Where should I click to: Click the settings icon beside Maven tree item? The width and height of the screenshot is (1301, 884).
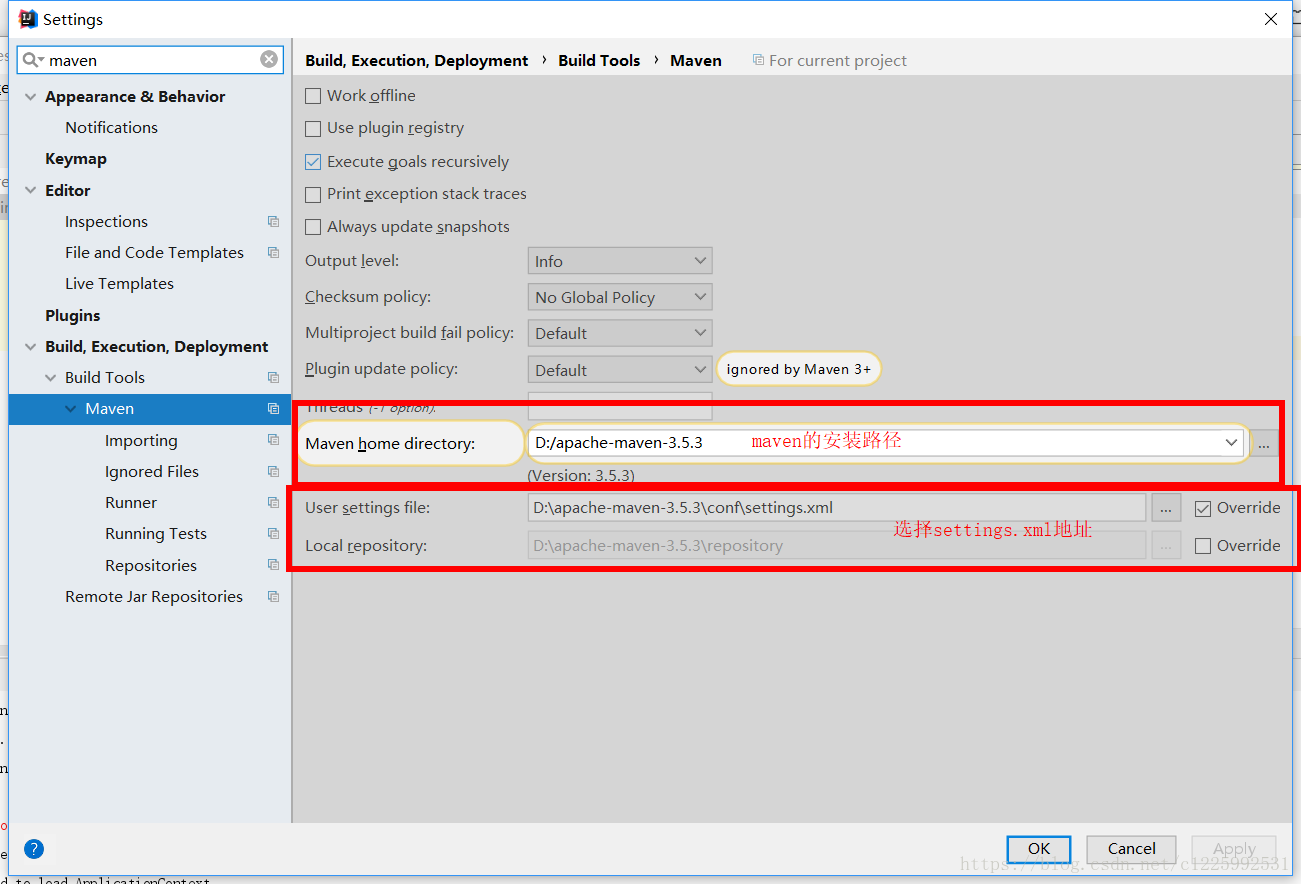click(273, 408)
